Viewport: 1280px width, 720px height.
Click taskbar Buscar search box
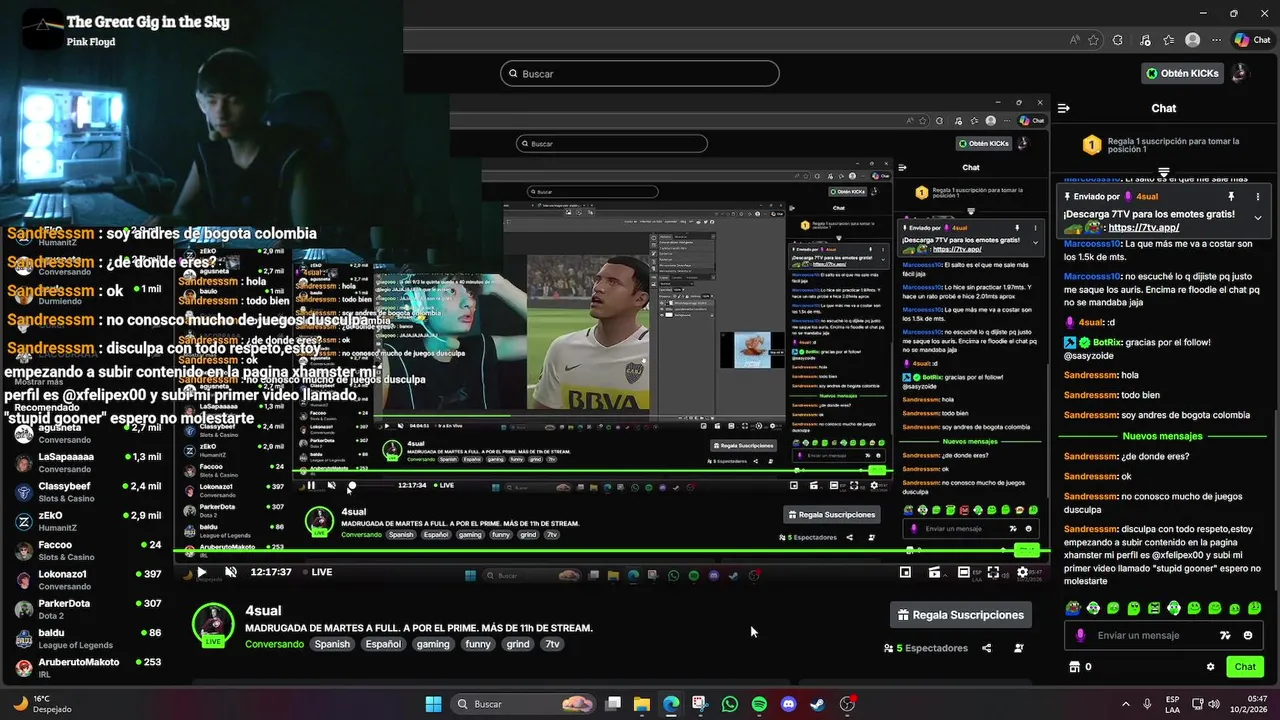pyautogui.click(x=525, y=704)
